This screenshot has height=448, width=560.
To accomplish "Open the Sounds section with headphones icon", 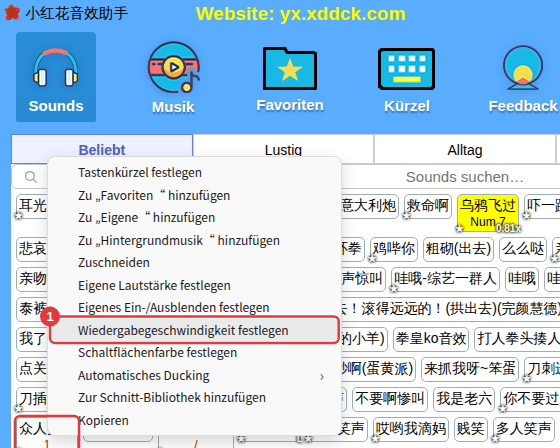I will click(x=56, y=77).
